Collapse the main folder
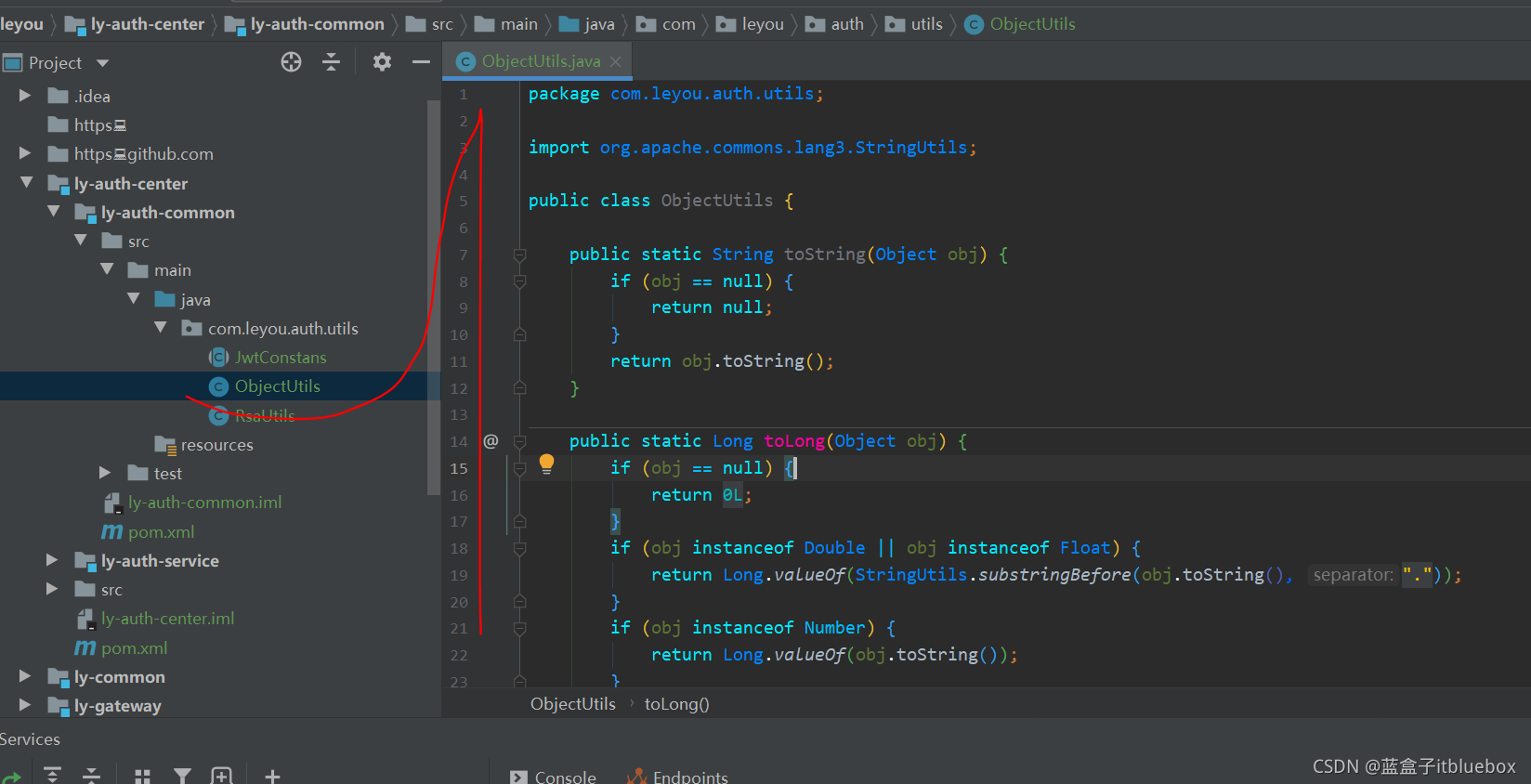 (107, 269)
